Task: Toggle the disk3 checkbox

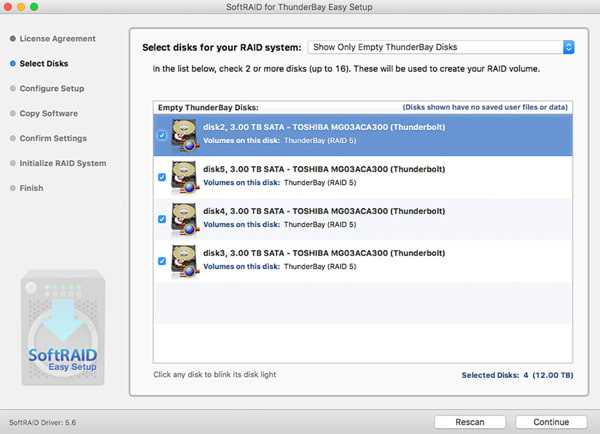Action: pyautogui.click(x=162, y=261)
